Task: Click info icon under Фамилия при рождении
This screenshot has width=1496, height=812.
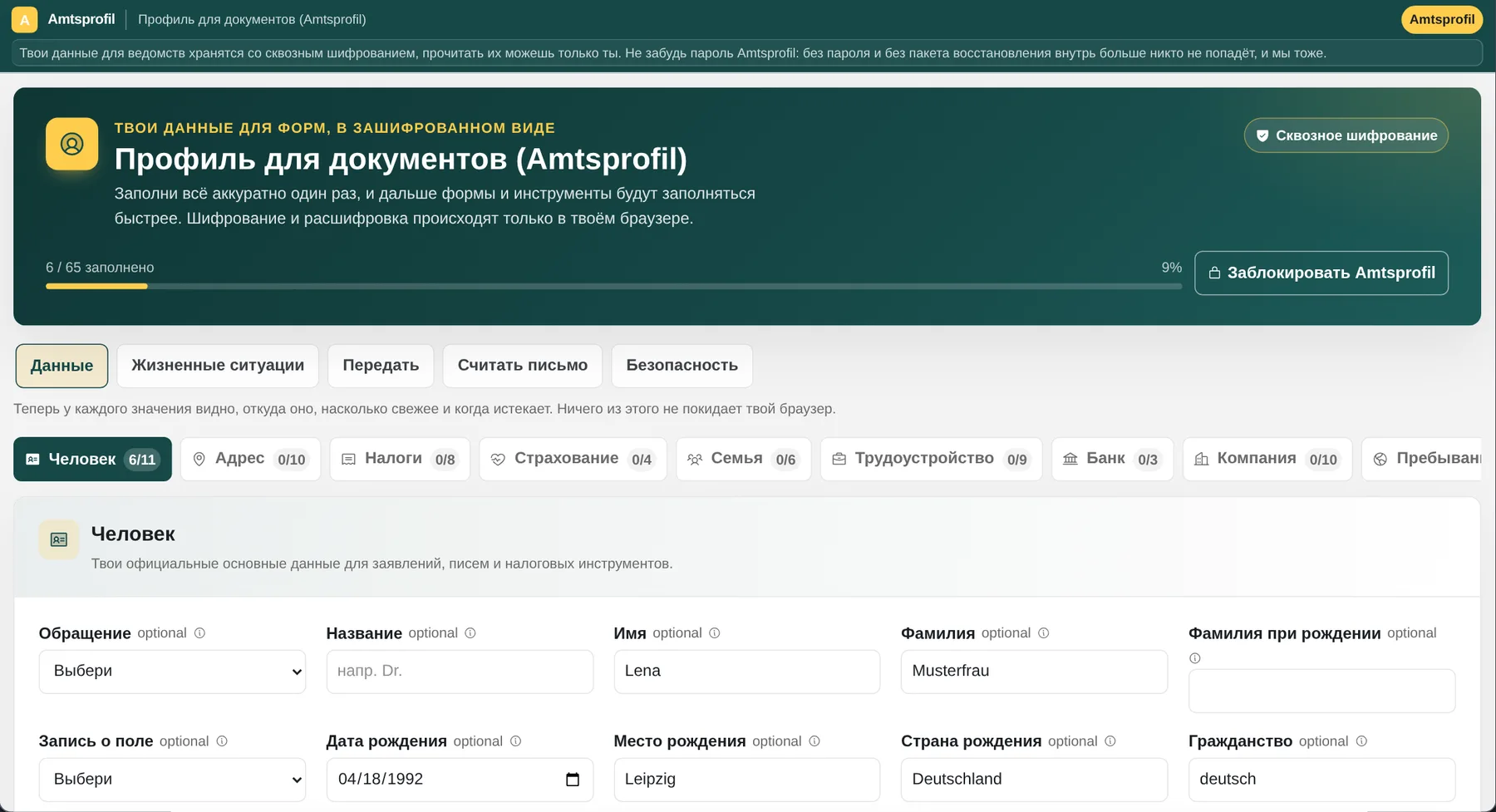Action: click(x=1195, y=658)
